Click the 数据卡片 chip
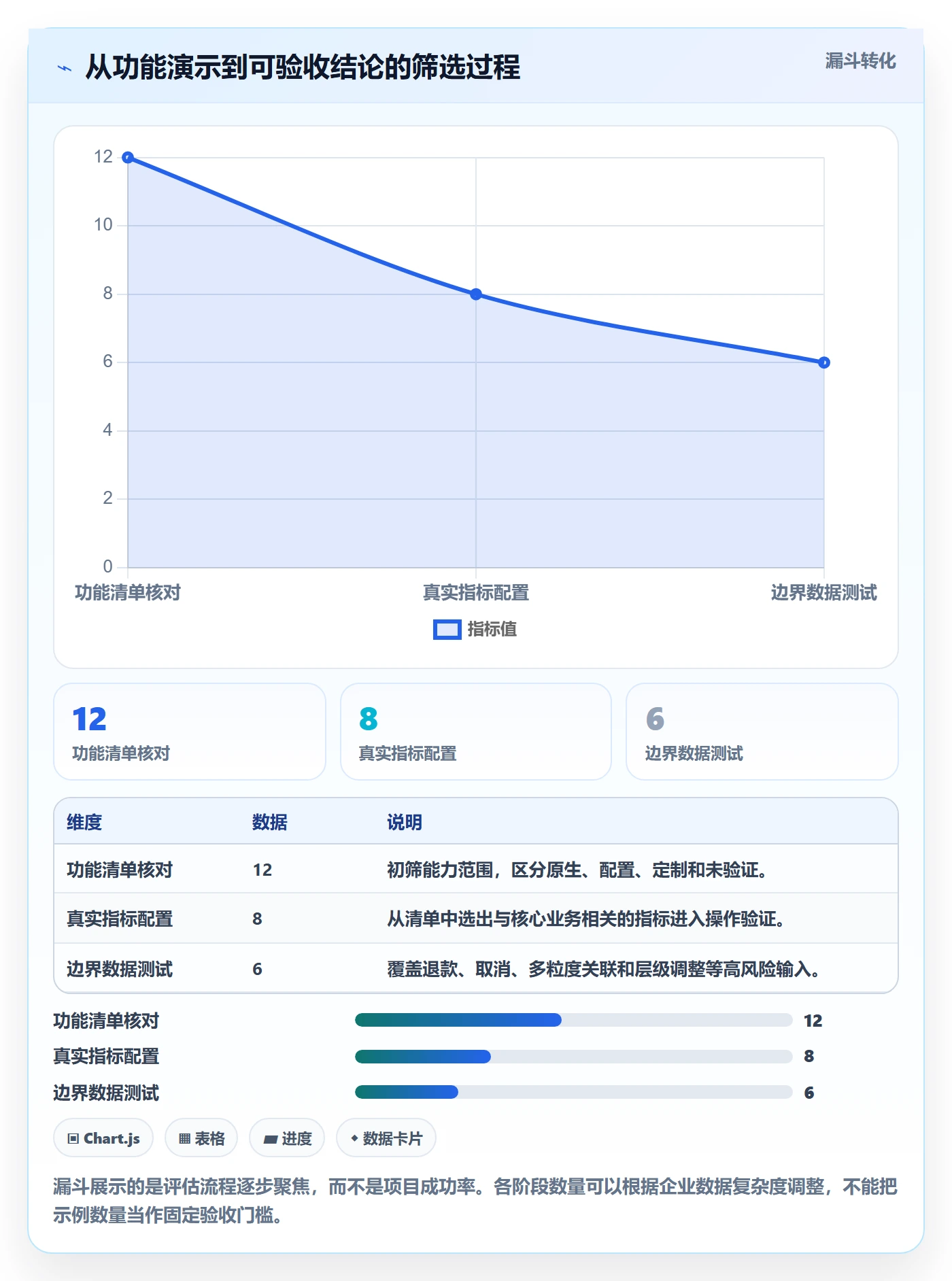 click(386, 1138)
